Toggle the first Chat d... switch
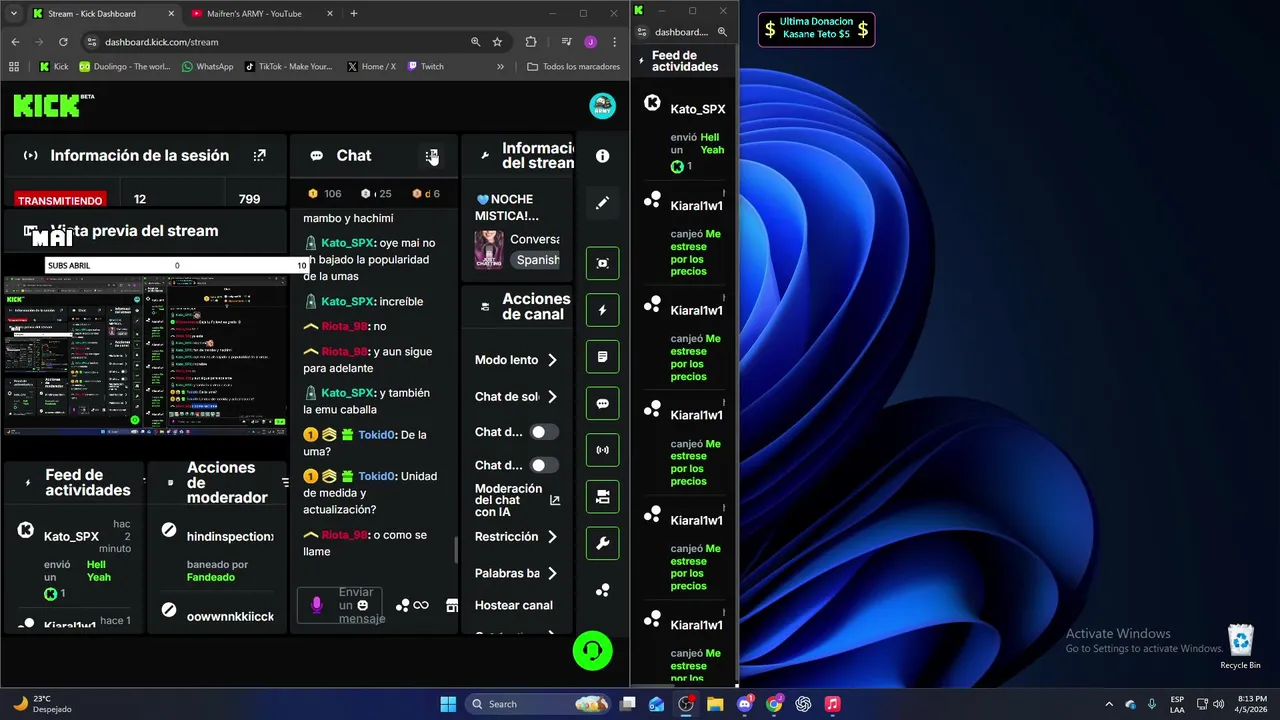This screenshot has width=1280, height=720. (x=544, y=432)
